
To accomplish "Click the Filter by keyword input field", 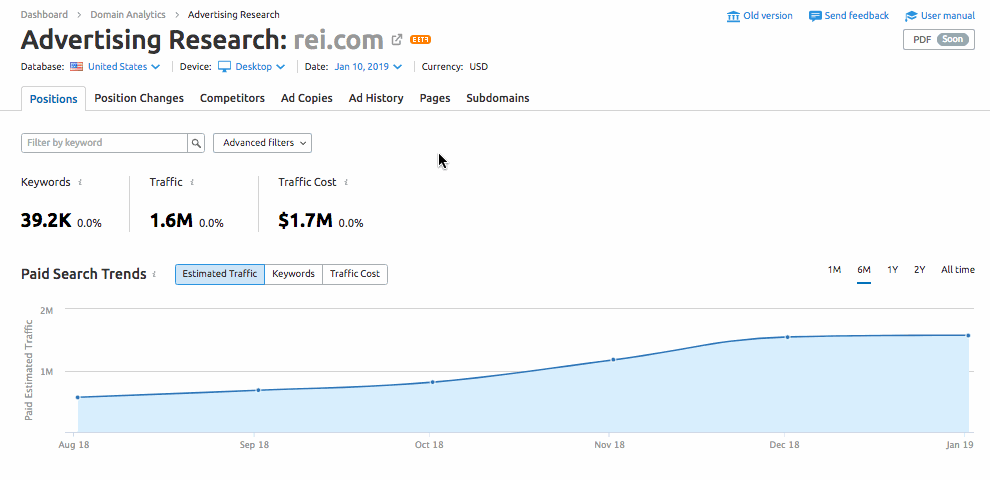I will point(104,143).
